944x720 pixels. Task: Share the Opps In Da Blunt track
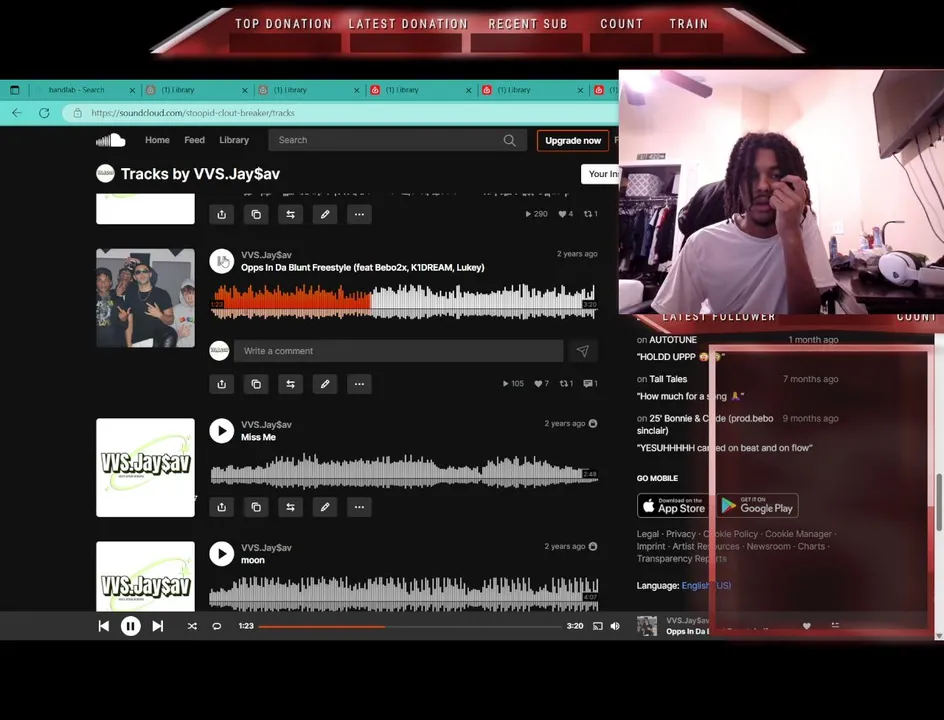tap(222, 384)
